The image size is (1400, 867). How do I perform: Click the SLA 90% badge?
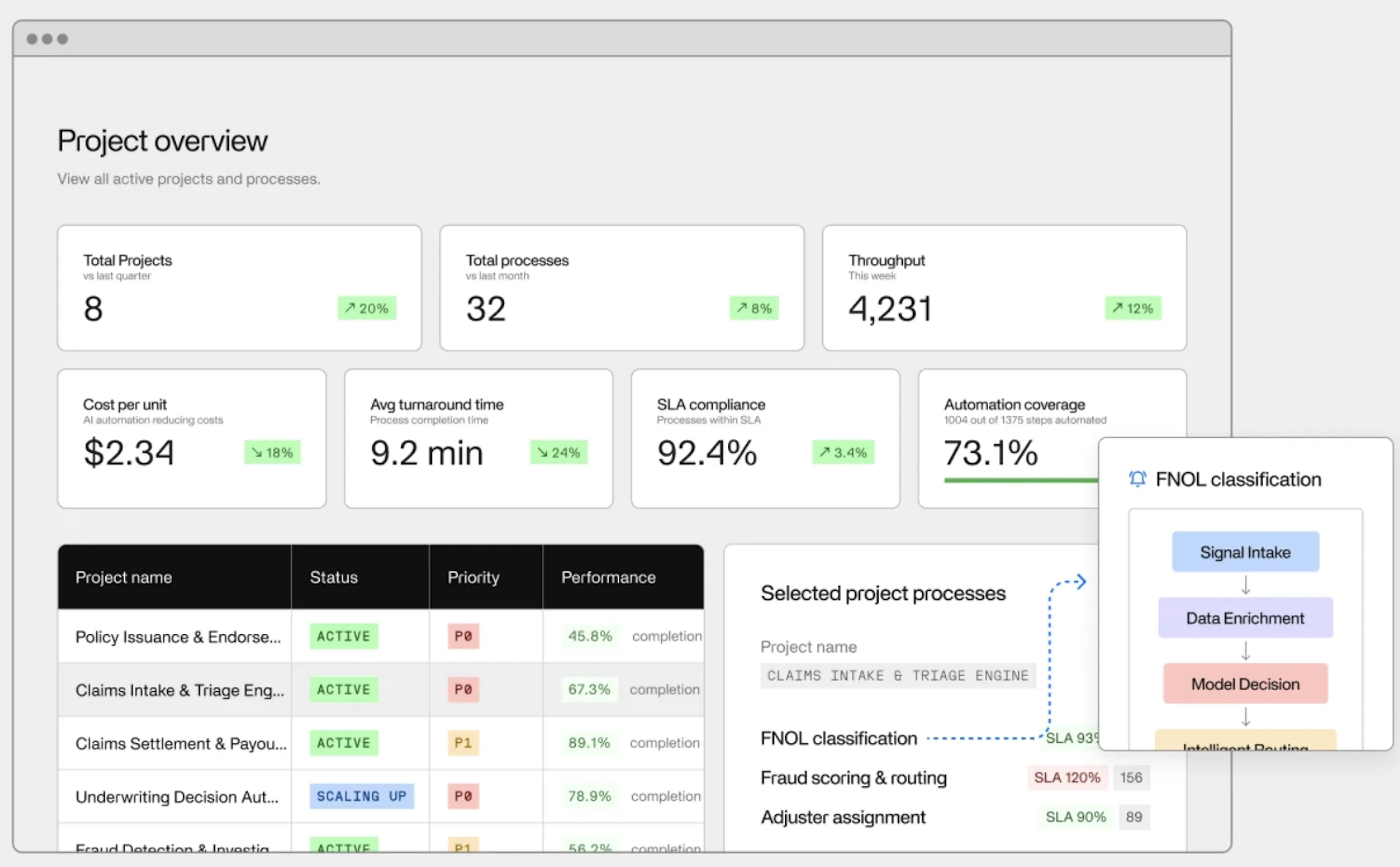pos(1076,817)
